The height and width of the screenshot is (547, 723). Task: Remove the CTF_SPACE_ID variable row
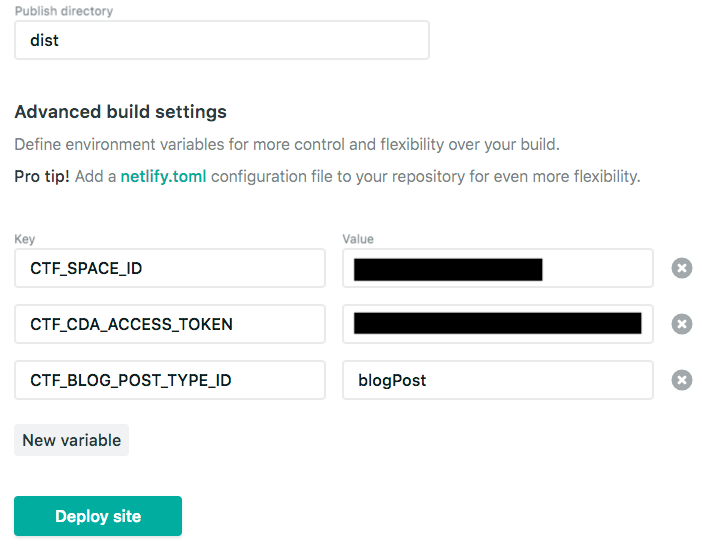(x=682, y=268)
